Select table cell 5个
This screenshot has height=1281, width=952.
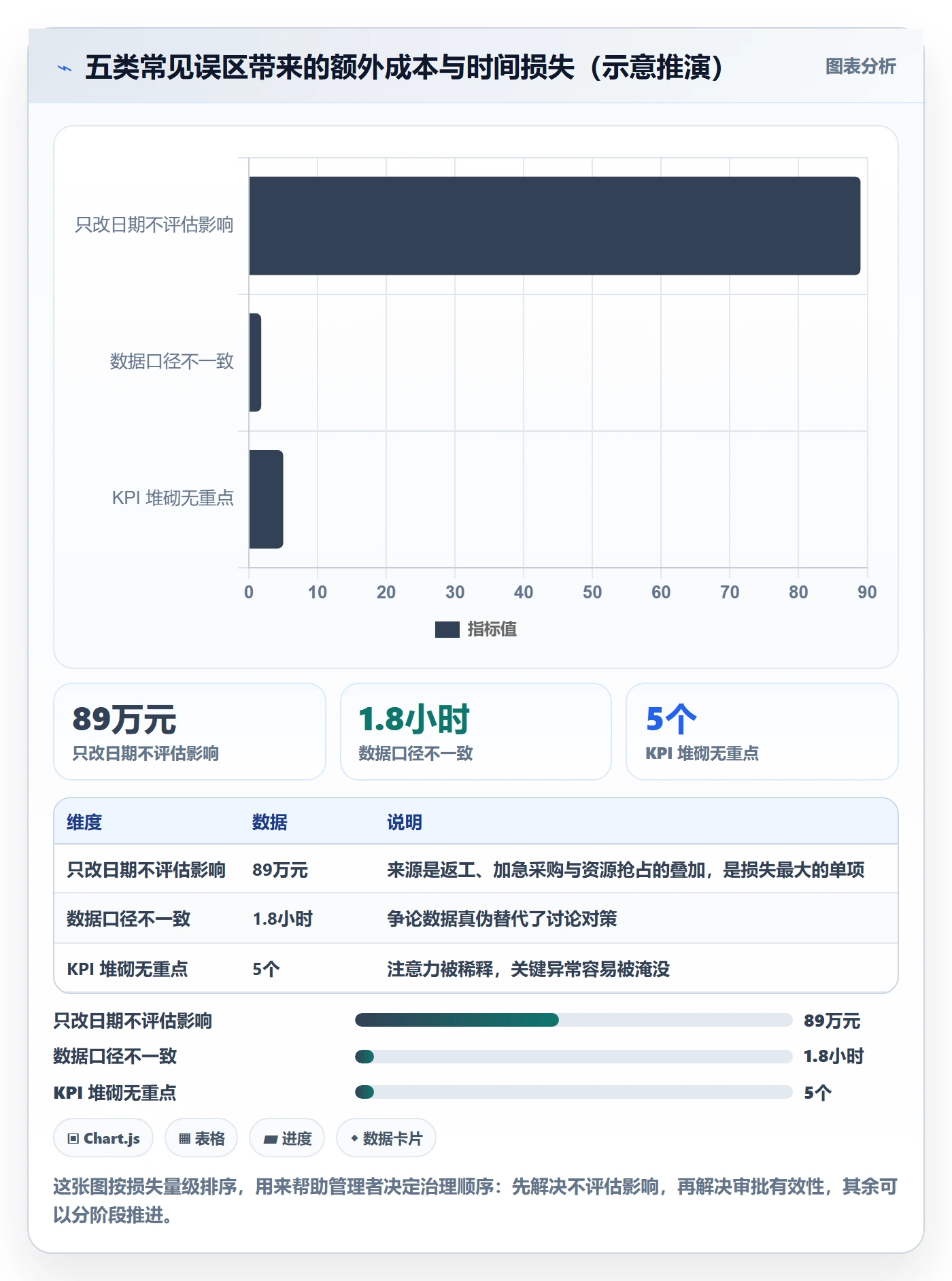(x=266, y=969)
